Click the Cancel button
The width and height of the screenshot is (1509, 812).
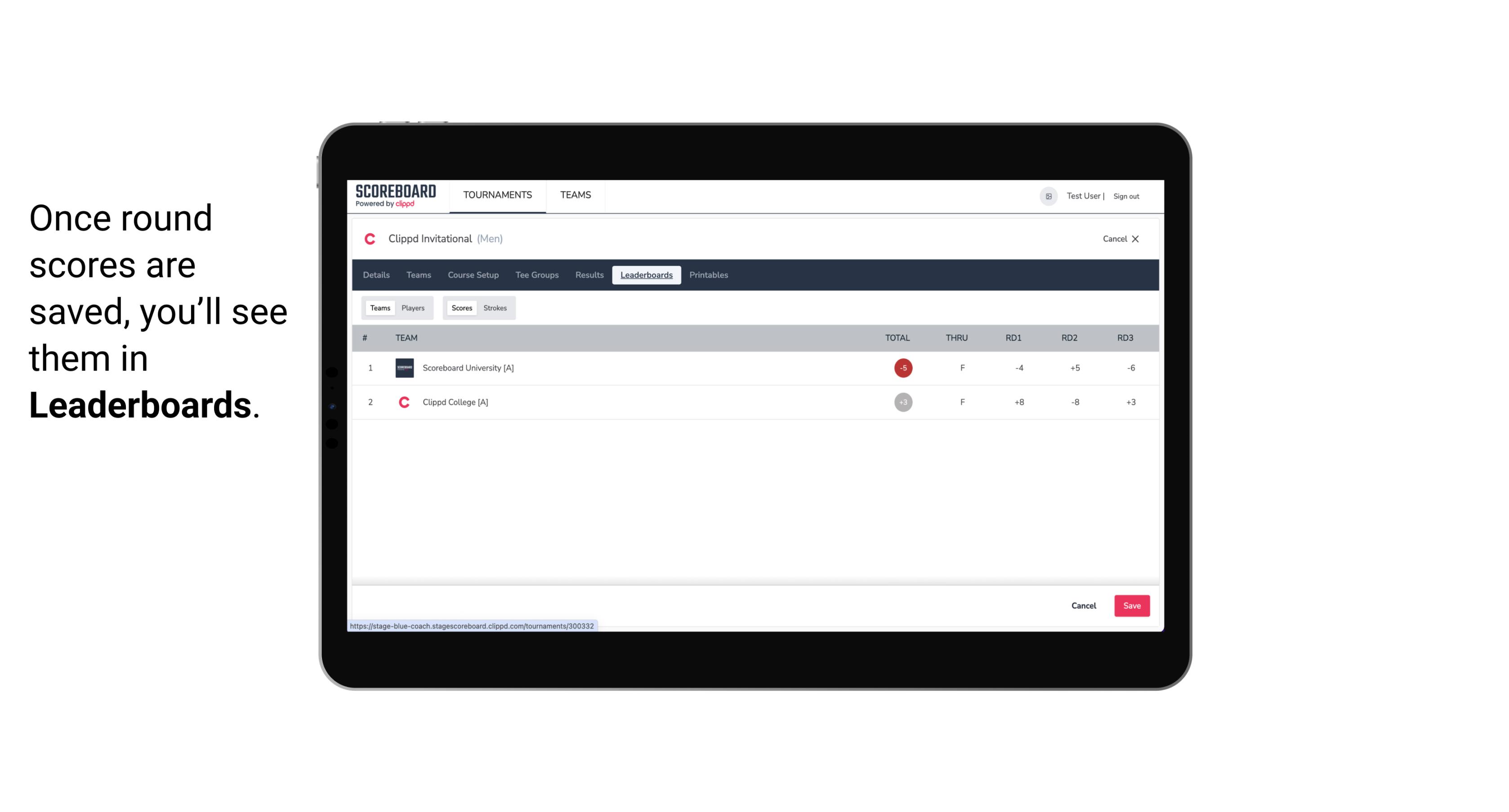(1083, 605)
